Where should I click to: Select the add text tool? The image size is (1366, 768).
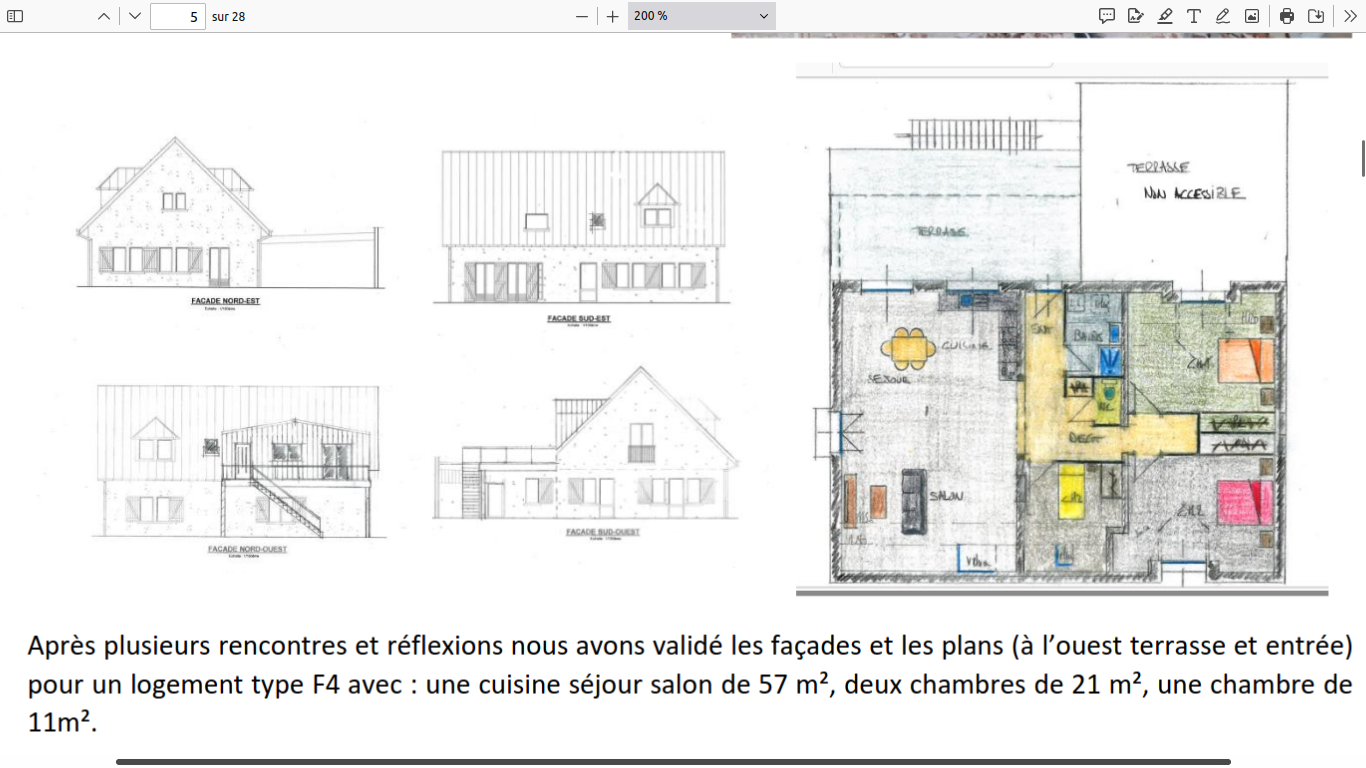pyautogui.click(x=1194, y=16)
